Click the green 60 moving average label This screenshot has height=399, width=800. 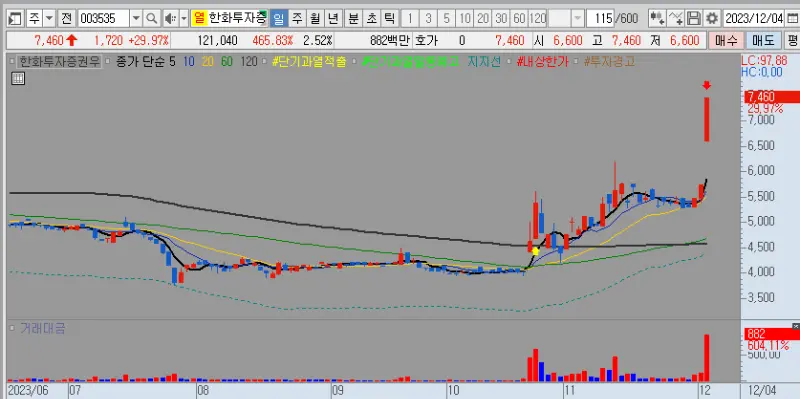coord(227,62)
